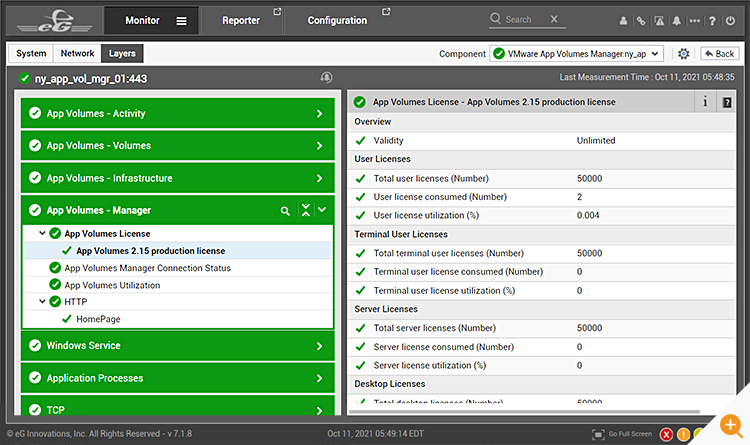Open help via the question mark icon
This screenshot has width=750, height=445.
click(712, 21)
